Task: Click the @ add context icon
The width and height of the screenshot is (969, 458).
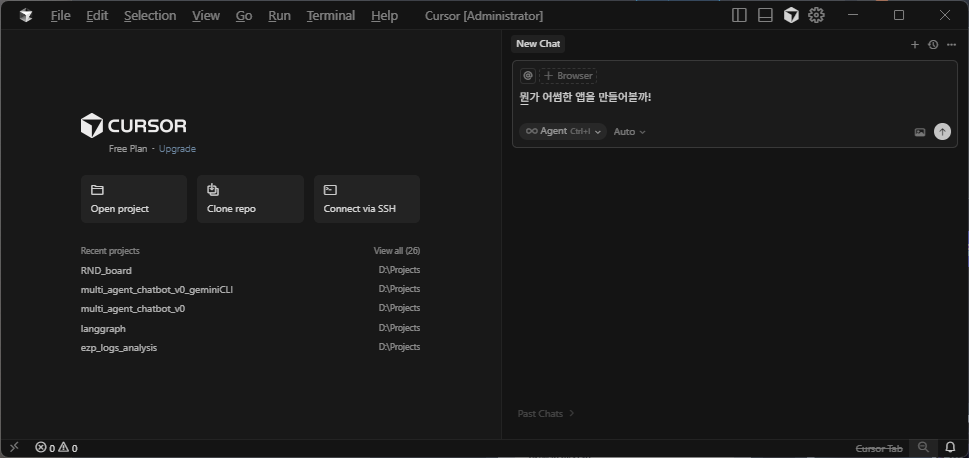Action: point(528,75)
